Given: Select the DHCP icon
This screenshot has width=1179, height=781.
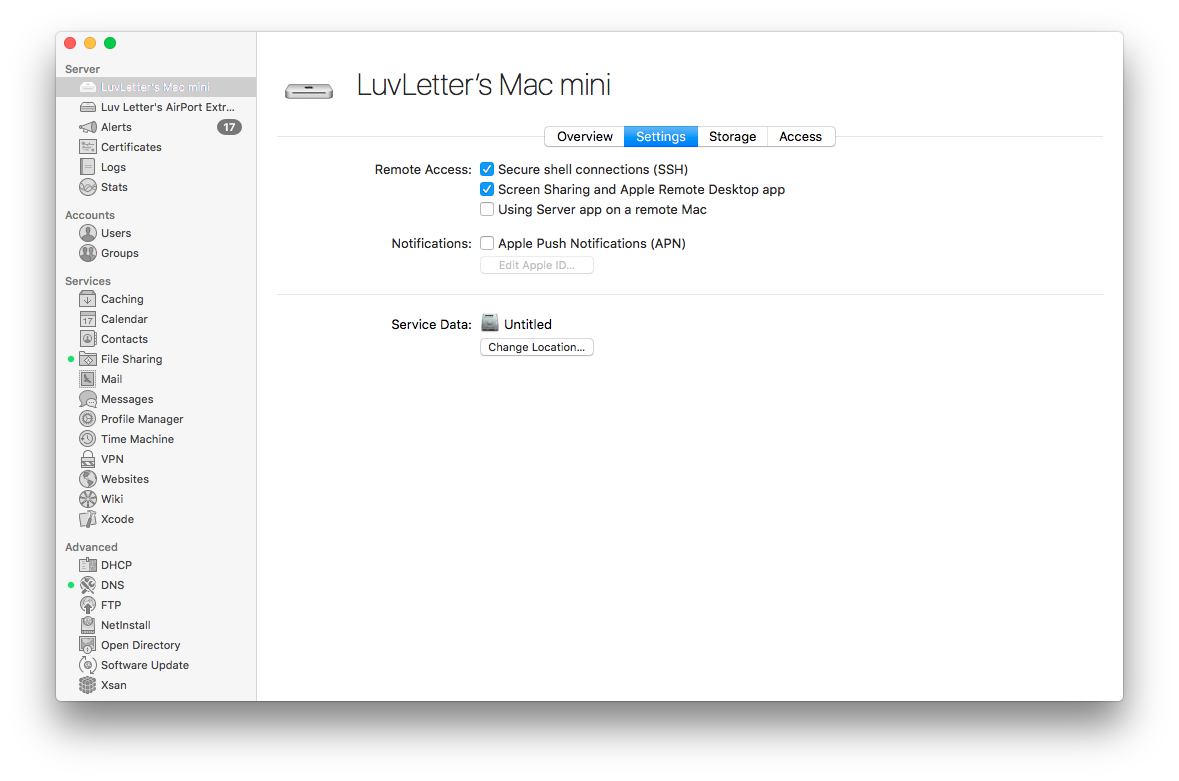Looking at the screenshot, I should 88,565.
